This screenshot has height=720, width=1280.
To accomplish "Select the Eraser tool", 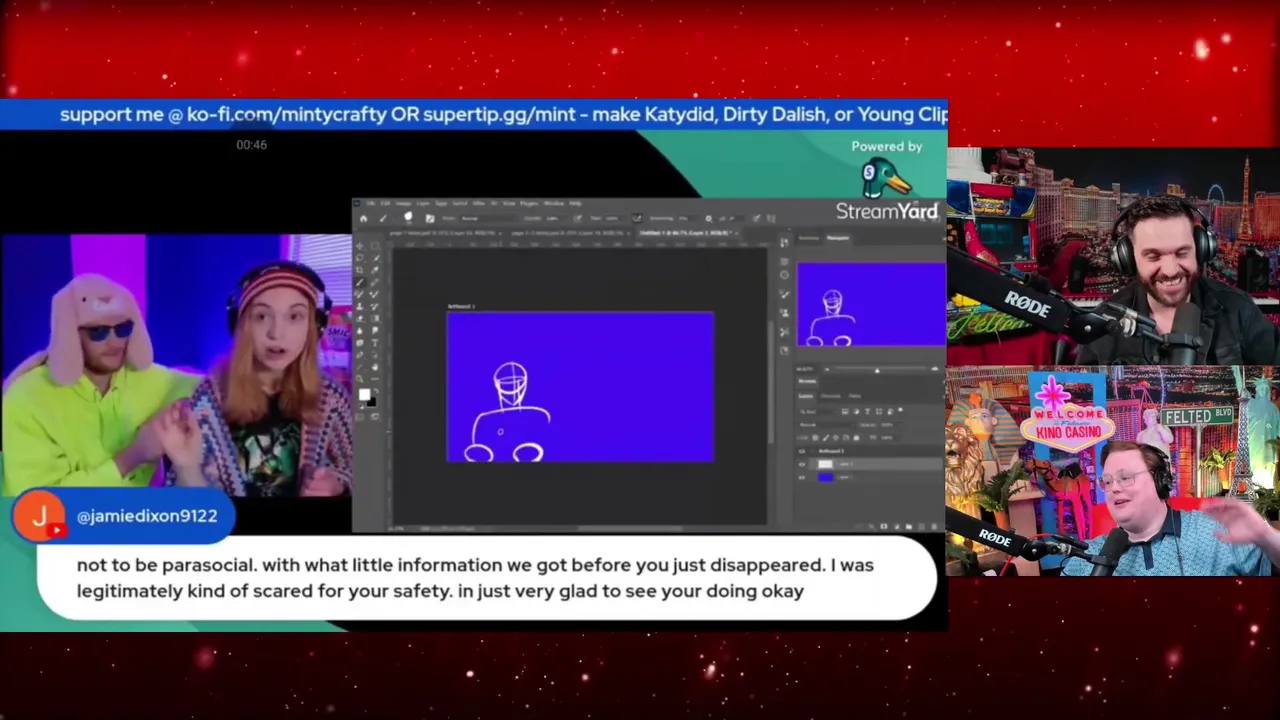I will pos(359,319).
